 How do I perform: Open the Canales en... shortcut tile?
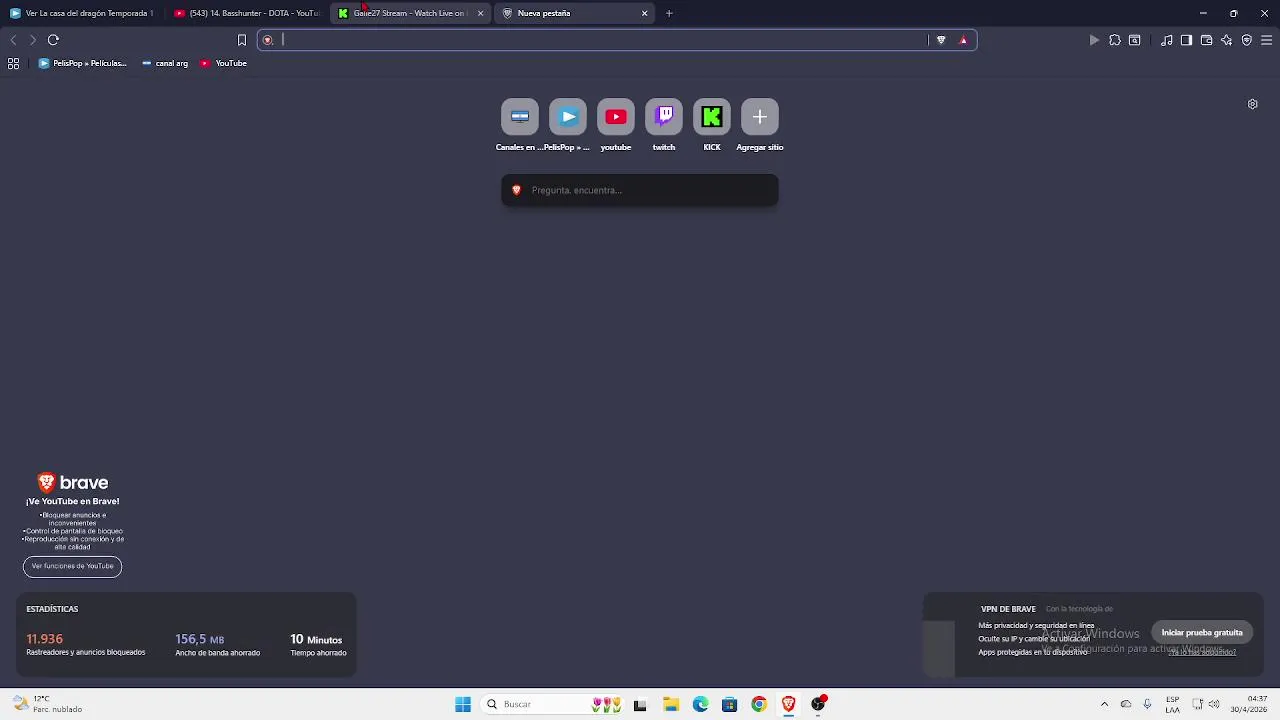[520, 117]
